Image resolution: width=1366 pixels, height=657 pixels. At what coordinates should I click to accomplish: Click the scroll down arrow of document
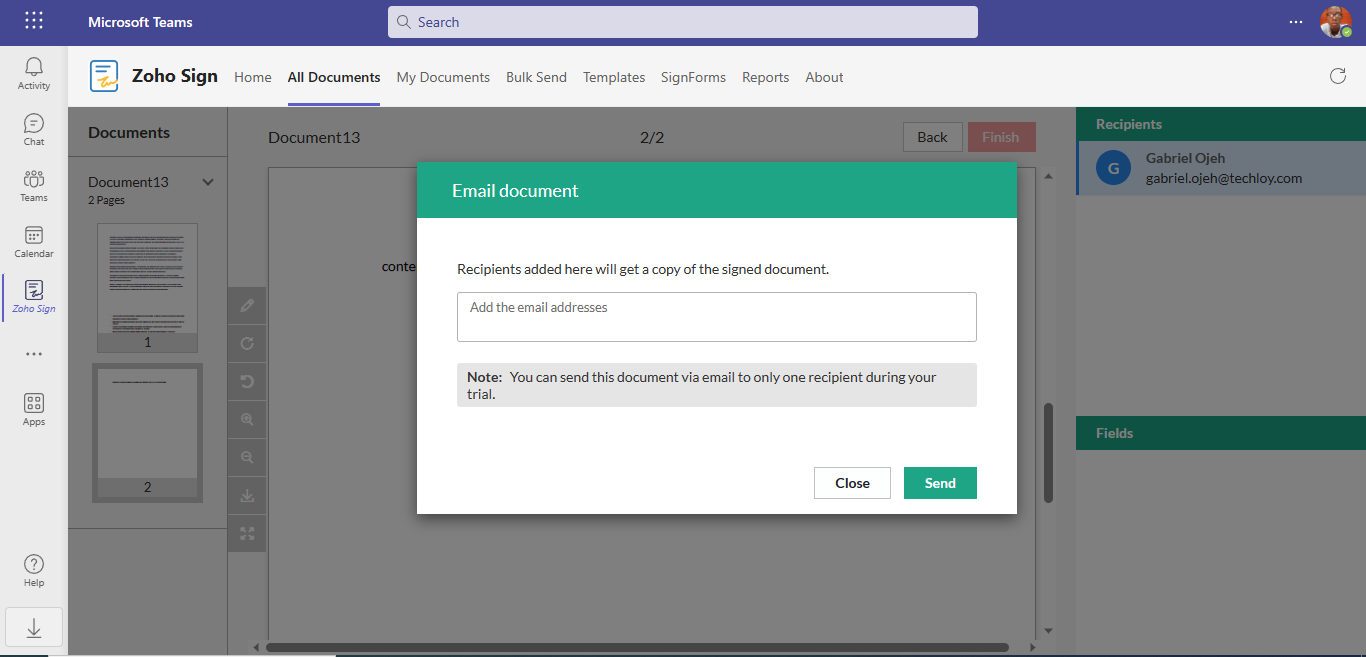coord(1048,631)
